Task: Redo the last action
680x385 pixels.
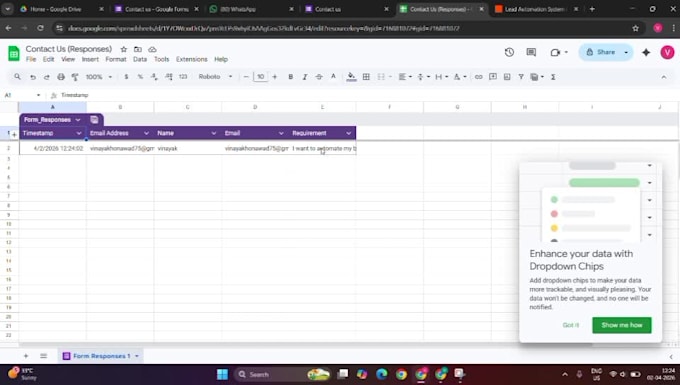Action: [46, 77]
